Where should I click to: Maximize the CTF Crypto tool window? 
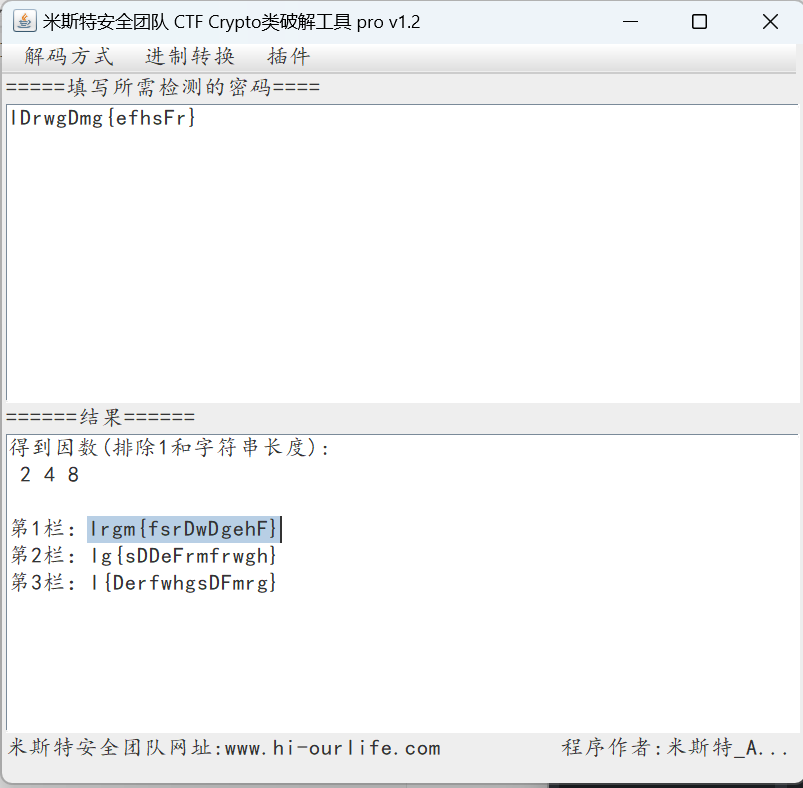(700, 22)
